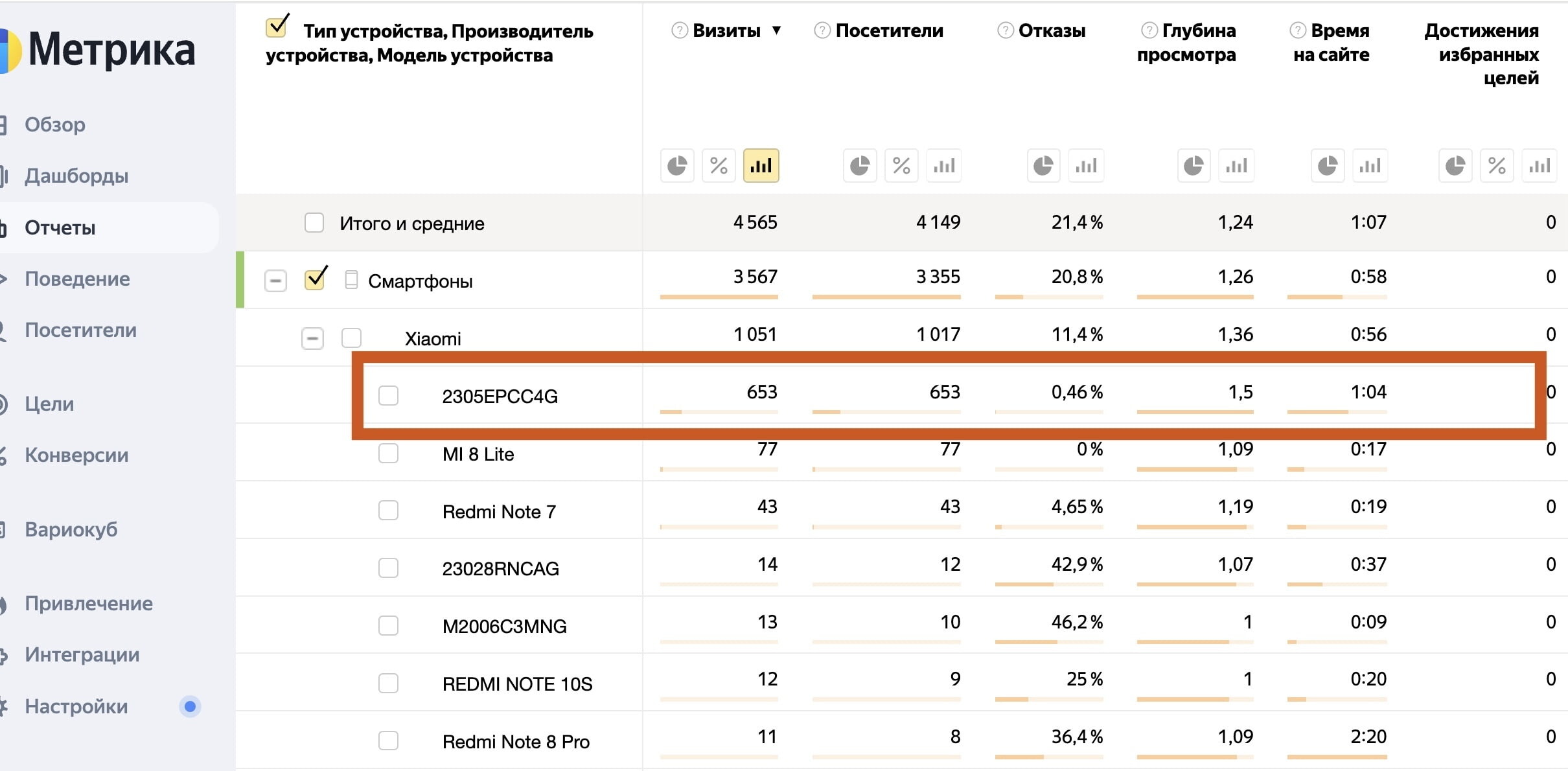Check the Redmi Note 8 Pro checkbox
This screenshot has width=1568, height=771.
[x=388, y=741]
